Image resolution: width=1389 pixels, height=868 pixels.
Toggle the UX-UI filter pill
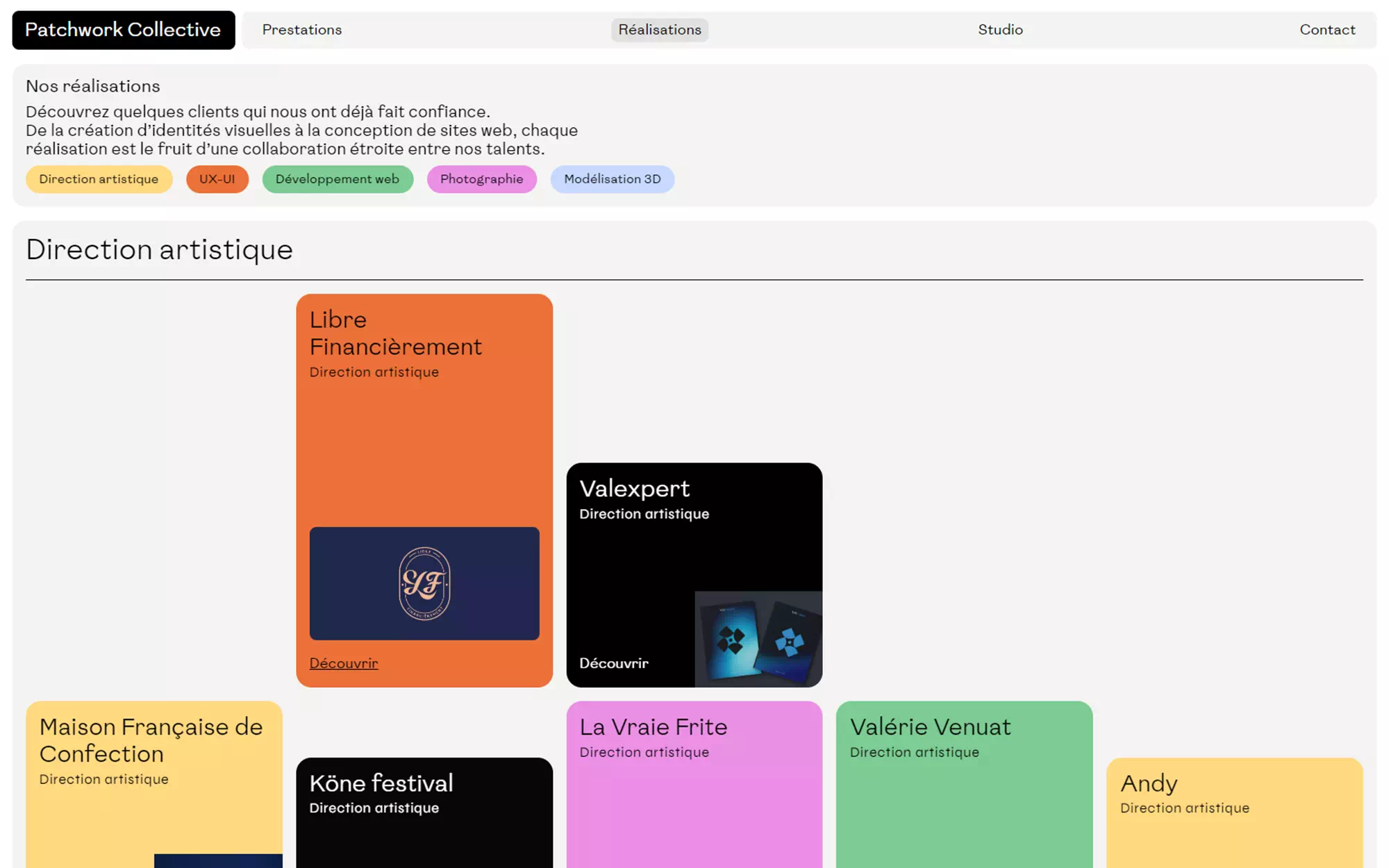tap(217, 179)
